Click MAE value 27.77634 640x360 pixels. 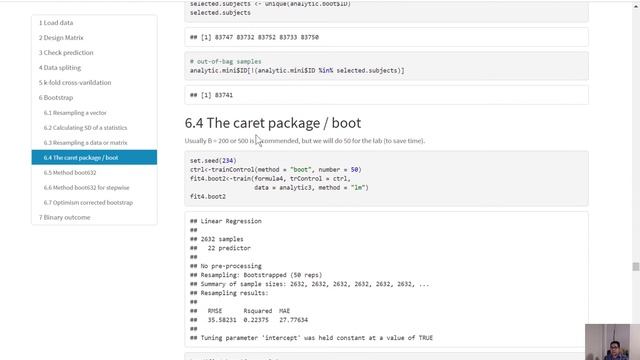[293, 320]
